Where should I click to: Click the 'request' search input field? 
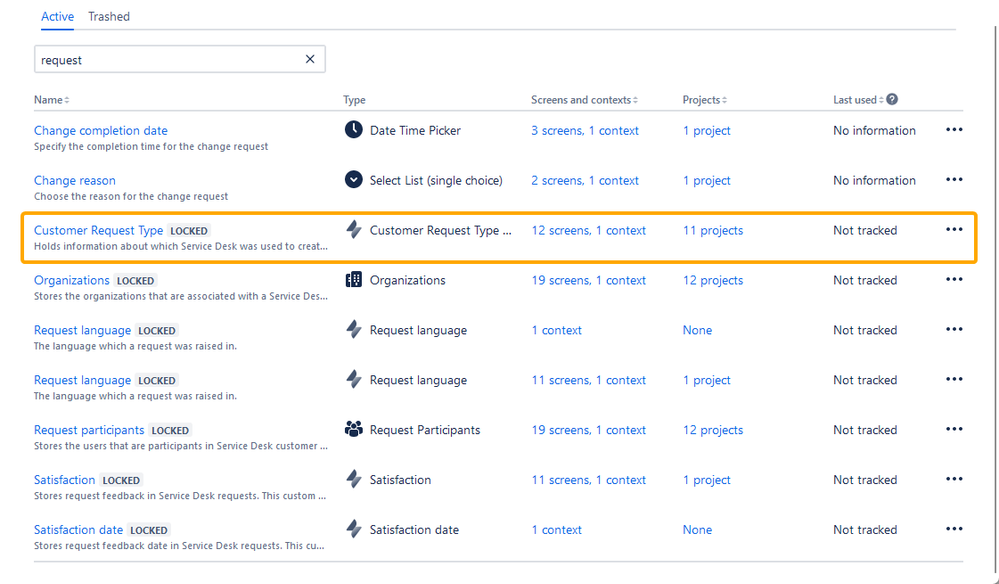pos(180,59)
